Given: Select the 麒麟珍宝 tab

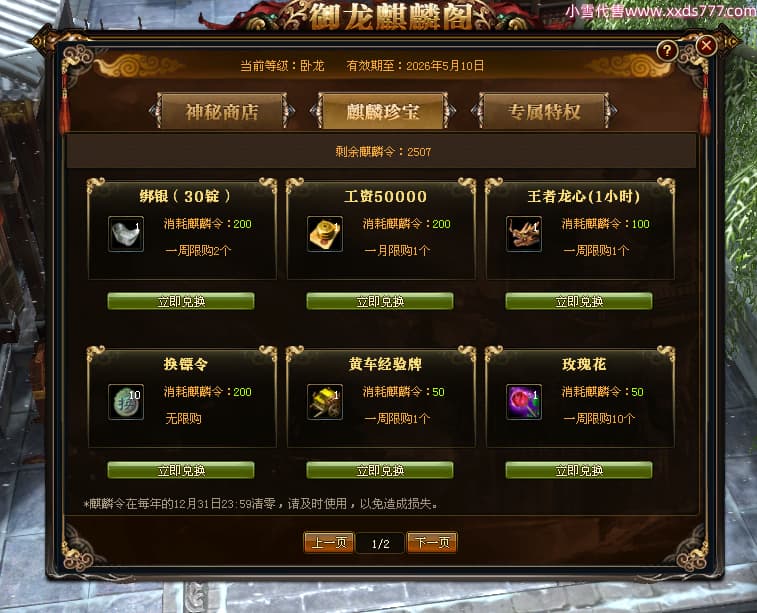Looking at the screenshot, I should coord(382,112).
